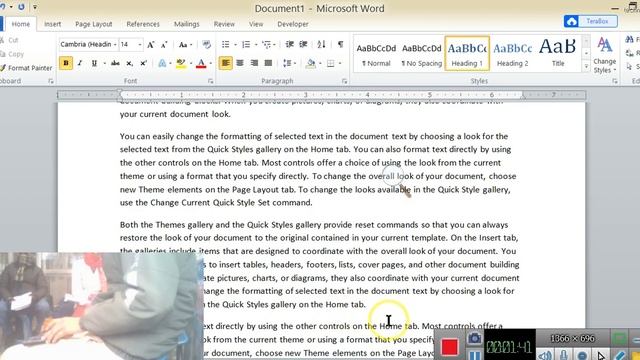This screenshot has height=360, width=640.
Task: Take a screenshot with camera icon
Action: coord(474,338)
